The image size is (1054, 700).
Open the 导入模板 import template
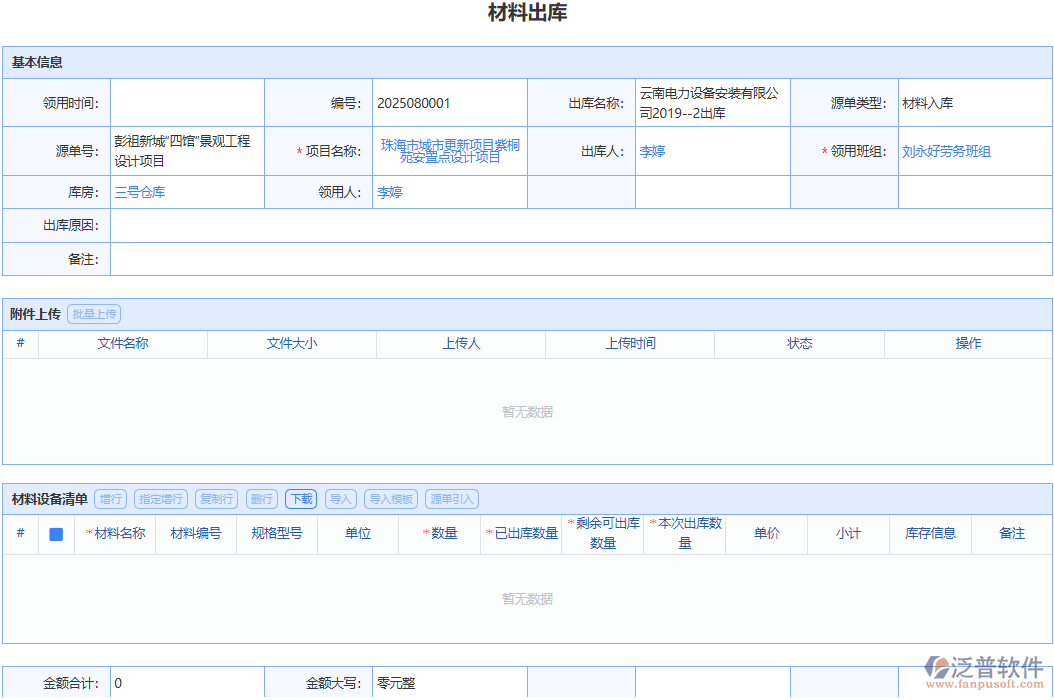pos(390,499)
